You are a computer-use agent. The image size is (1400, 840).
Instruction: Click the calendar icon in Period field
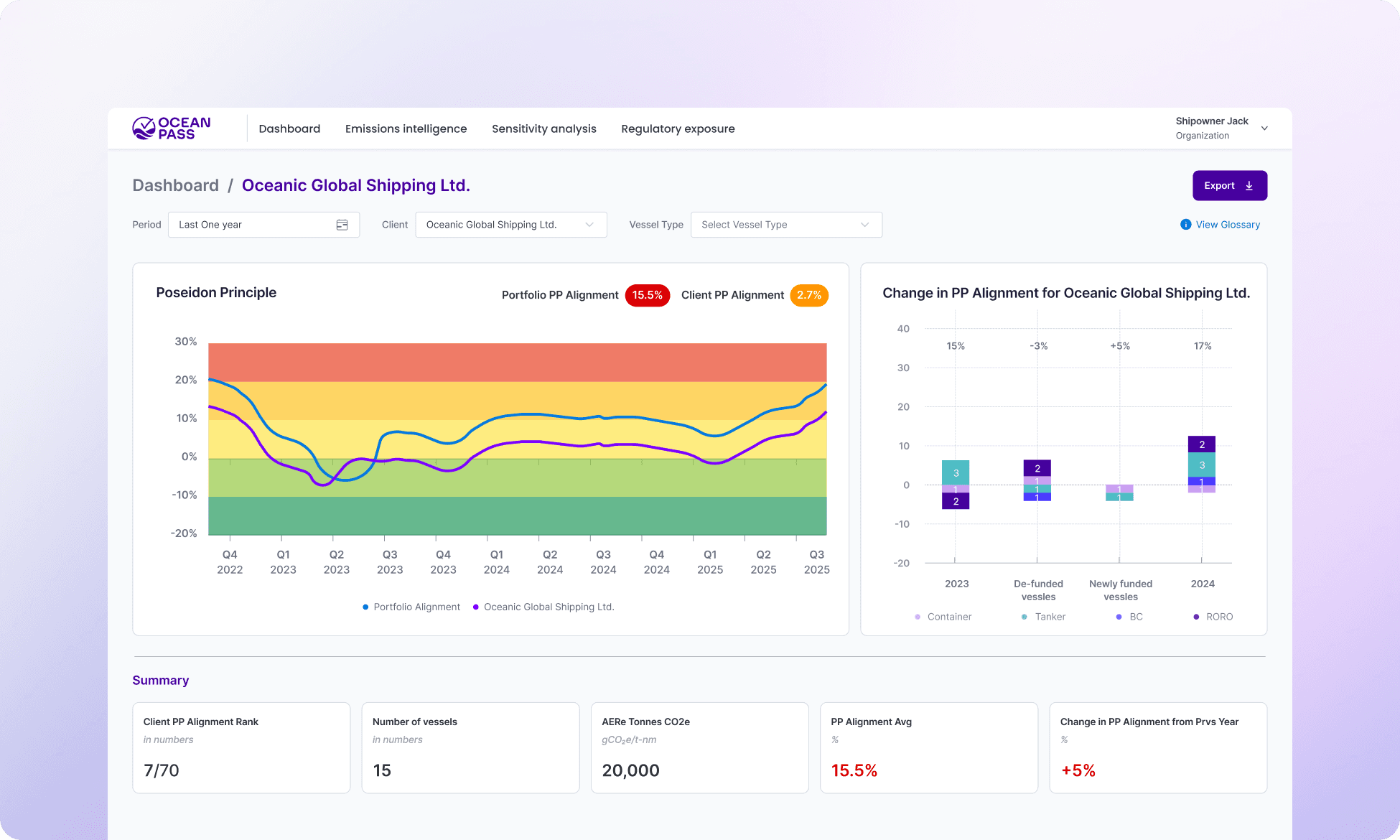coord(342,225)
